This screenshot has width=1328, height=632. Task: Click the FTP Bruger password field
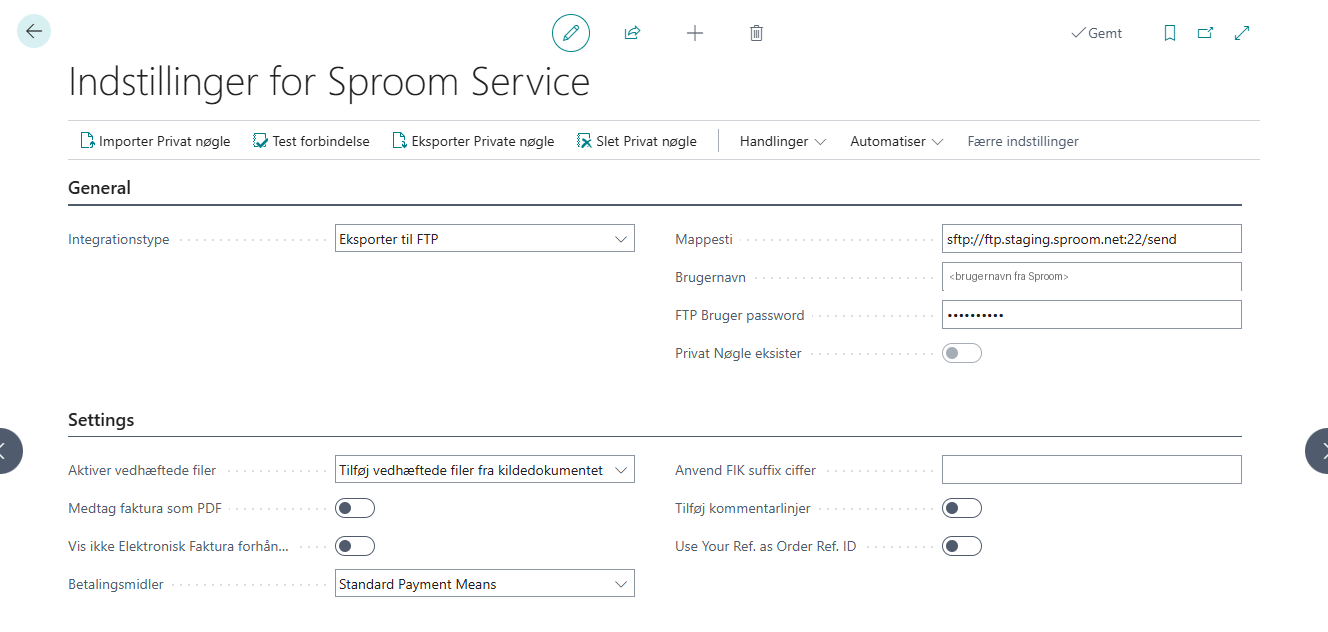[x=1092, y=314]
